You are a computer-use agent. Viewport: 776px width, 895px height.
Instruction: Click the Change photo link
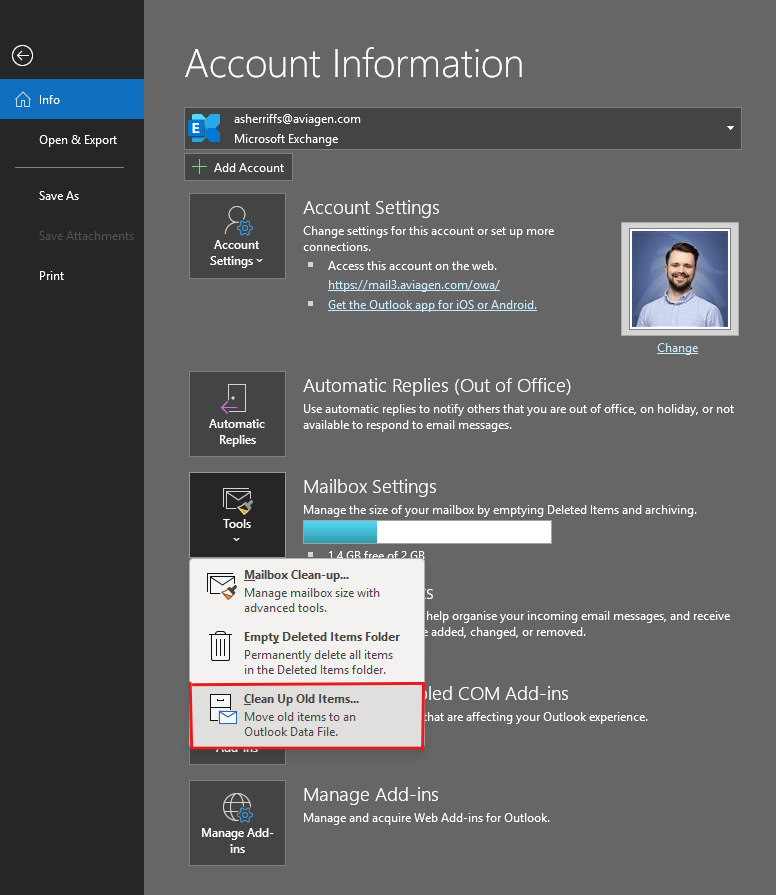coord(677,348)
